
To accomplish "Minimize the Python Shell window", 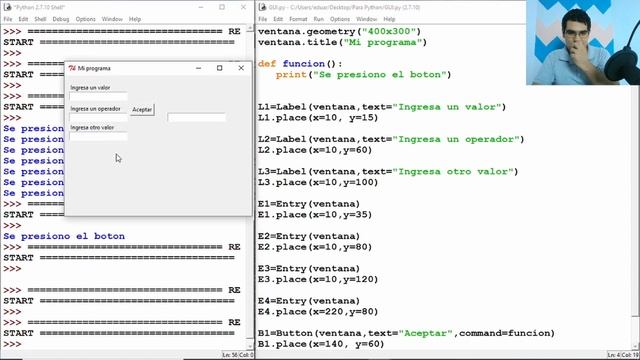I will tap(201, 7).
